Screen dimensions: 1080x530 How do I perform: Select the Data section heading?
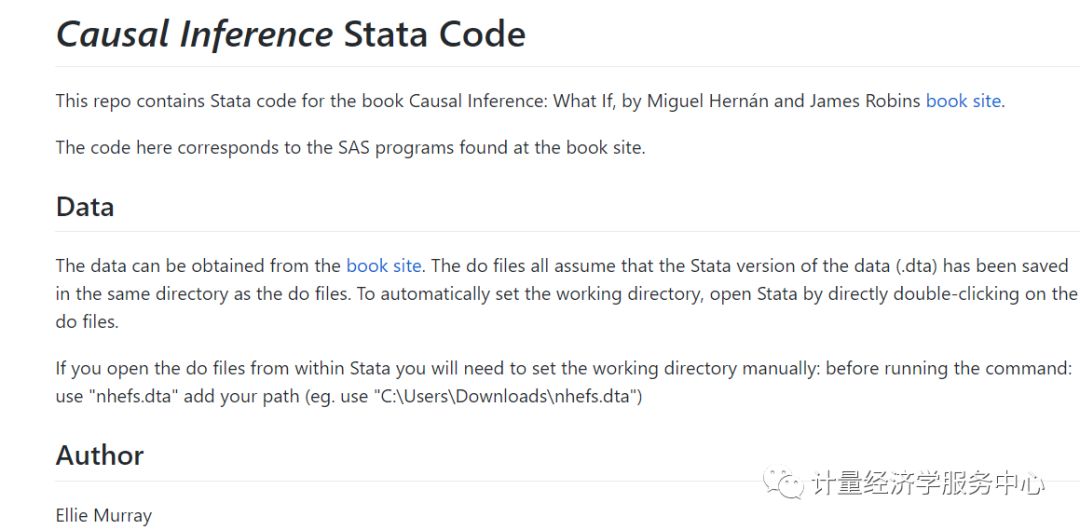(85, 207)
